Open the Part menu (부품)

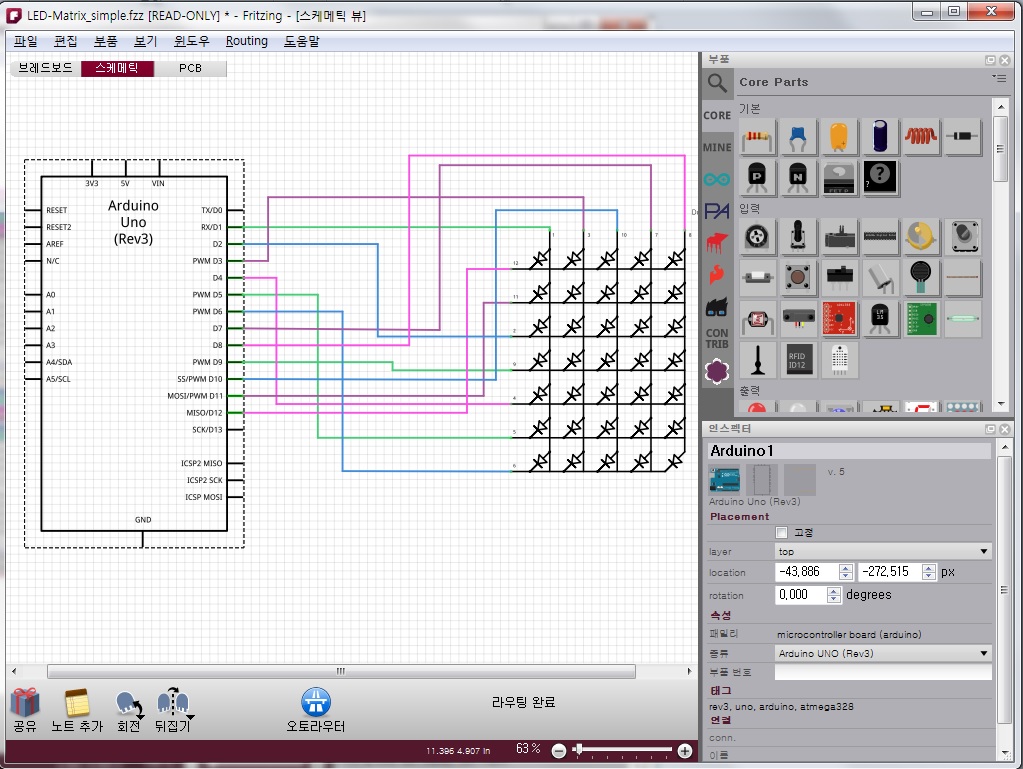(105, 41)
